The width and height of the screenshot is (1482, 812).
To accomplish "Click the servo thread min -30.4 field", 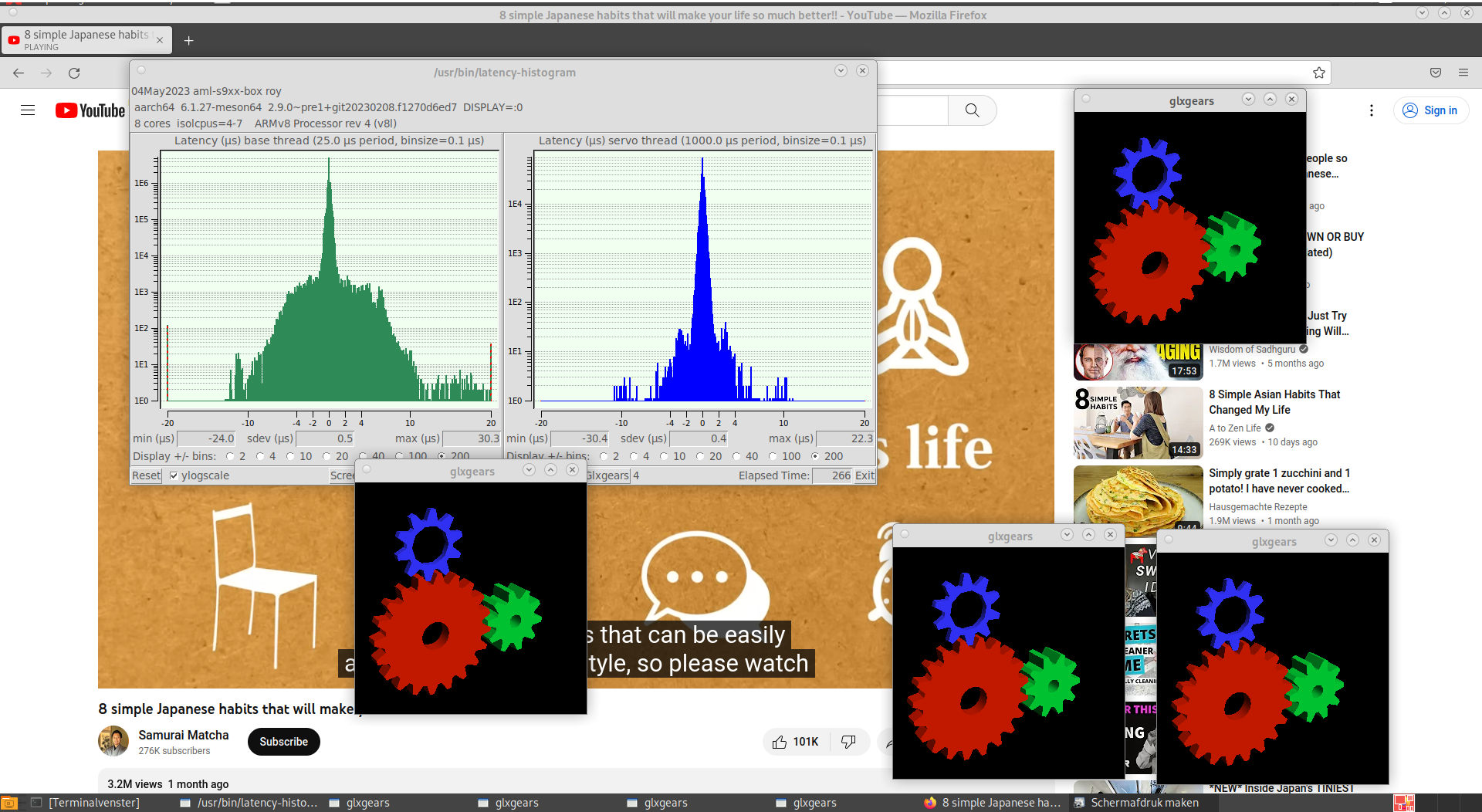I will 580,438.
